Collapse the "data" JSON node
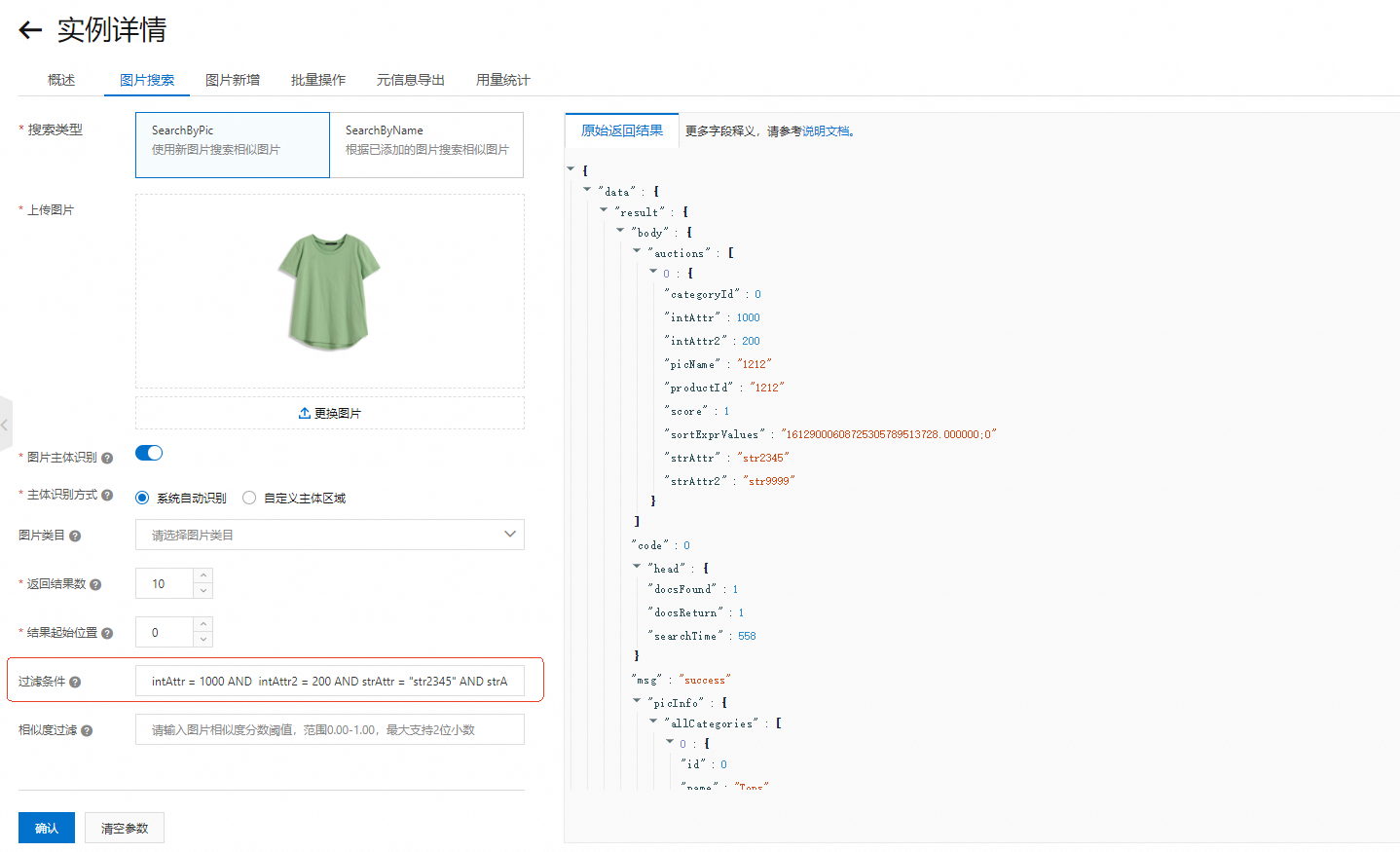 587,190
